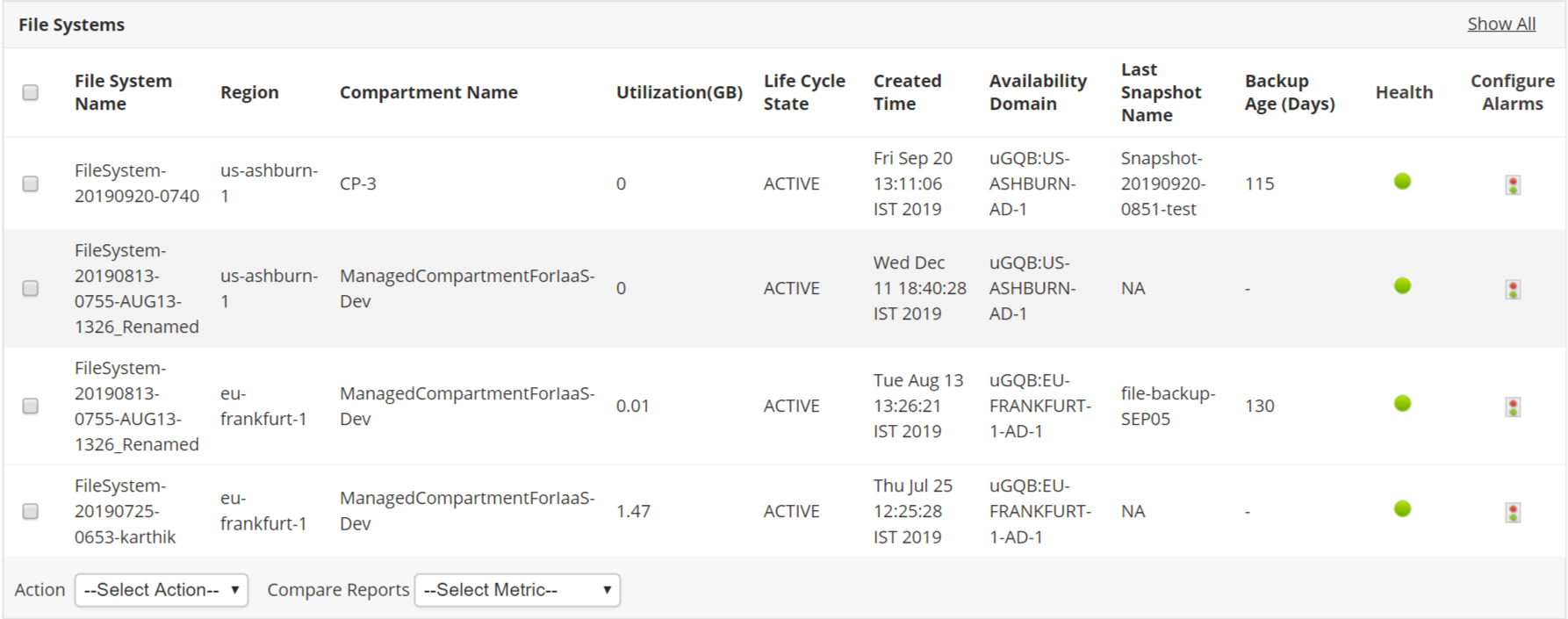This screenshot has height=619, width=1568.
Task: Check the FileSystem-20190920-0740 row checkbox
Action: (x=31, y=184)
